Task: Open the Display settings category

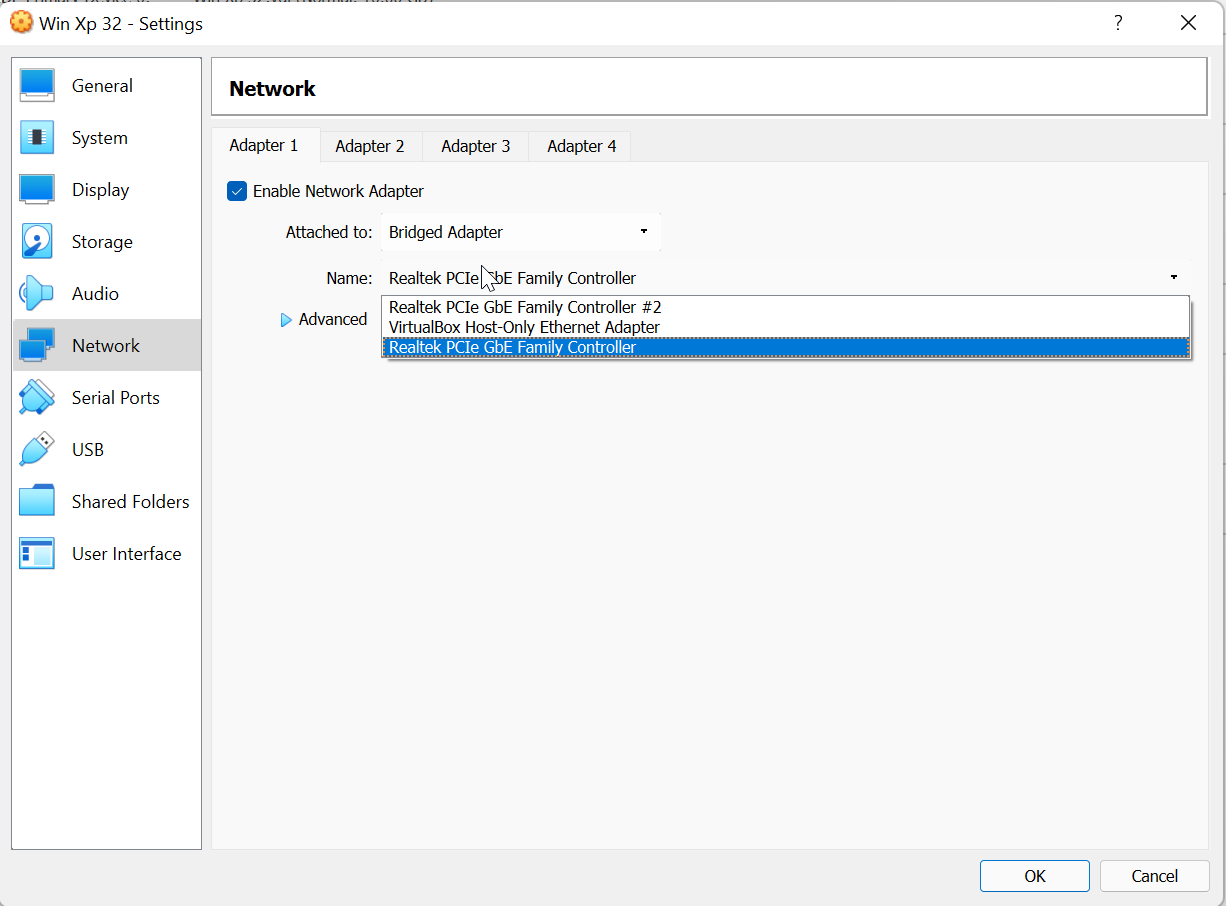Action: click(107, 190)
